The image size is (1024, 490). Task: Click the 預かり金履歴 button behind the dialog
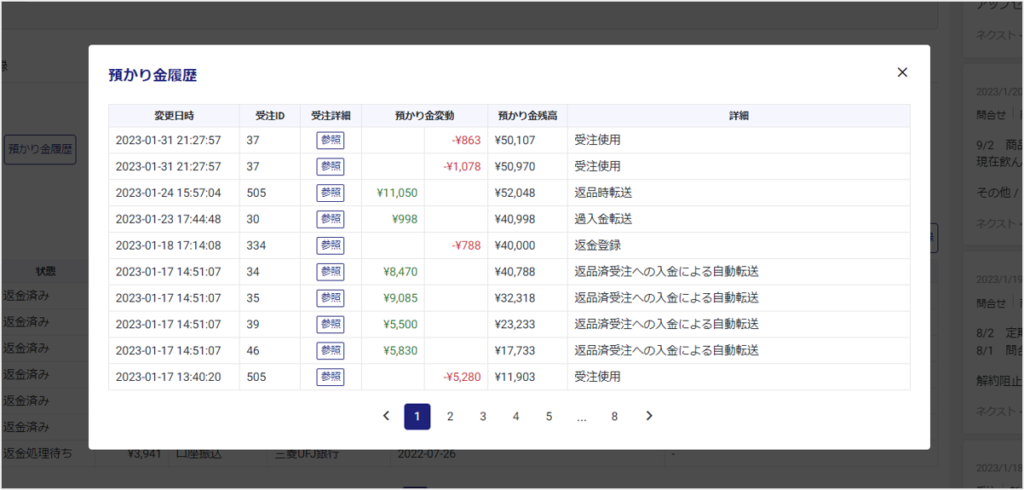(40, 150)
